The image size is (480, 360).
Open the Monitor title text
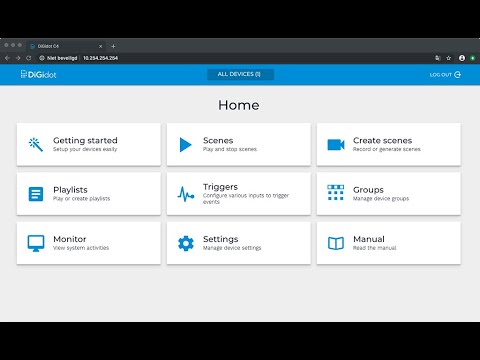[70, 239]
